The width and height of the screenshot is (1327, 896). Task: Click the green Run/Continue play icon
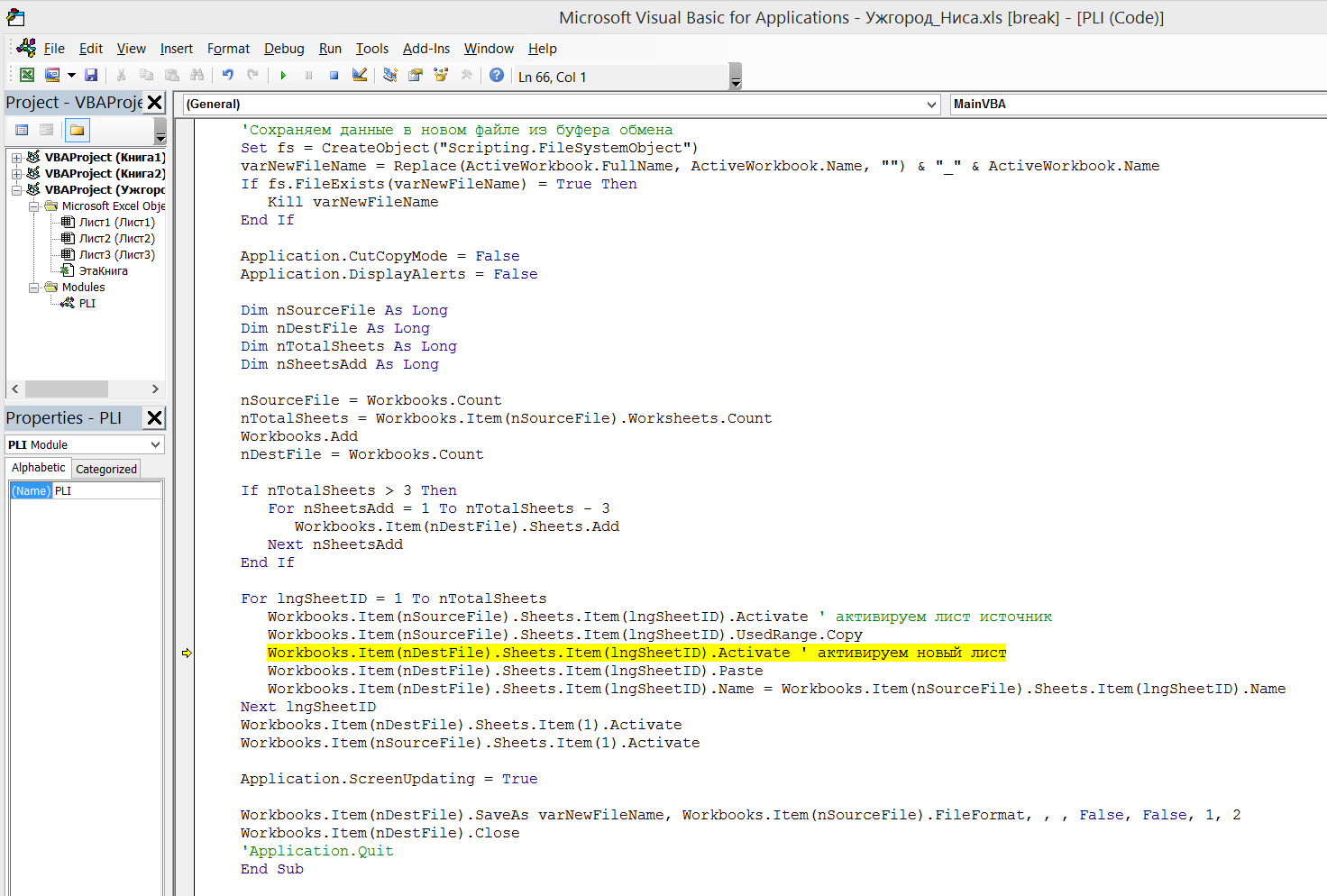pos(283,76)
